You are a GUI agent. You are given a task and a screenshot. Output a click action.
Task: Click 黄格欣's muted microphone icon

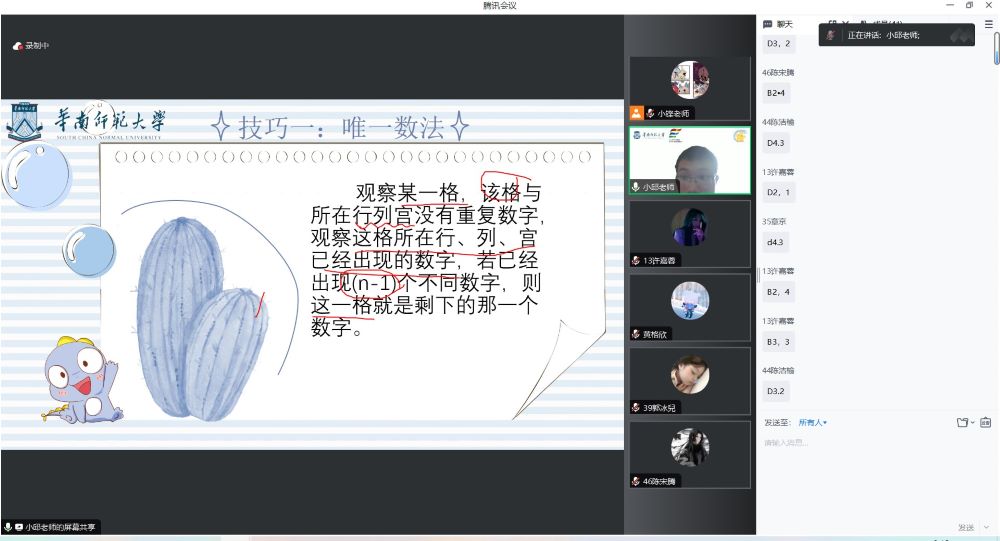(636, 334)
